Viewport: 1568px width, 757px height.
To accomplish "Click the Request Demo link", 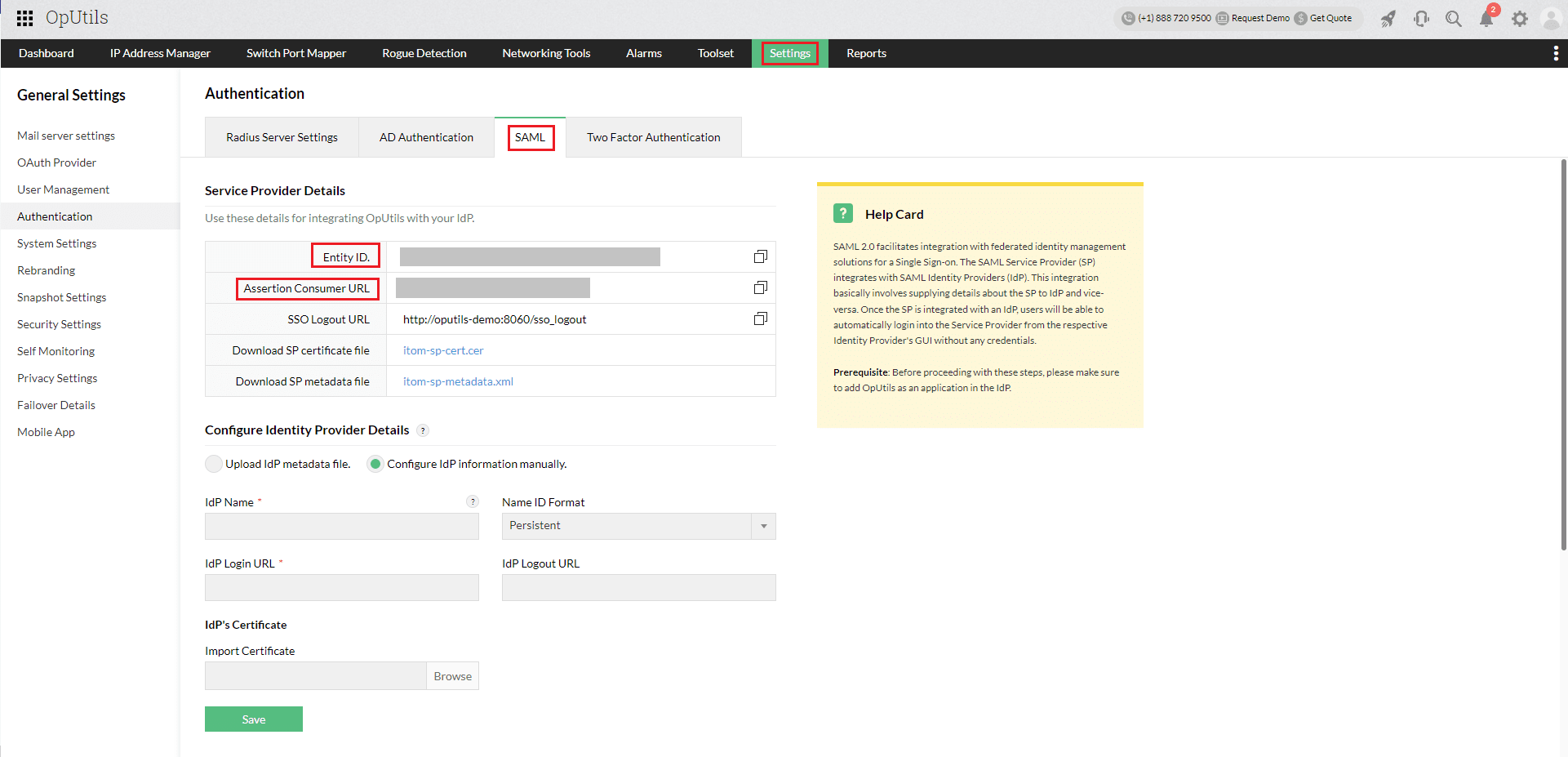I will [1260, 18].
